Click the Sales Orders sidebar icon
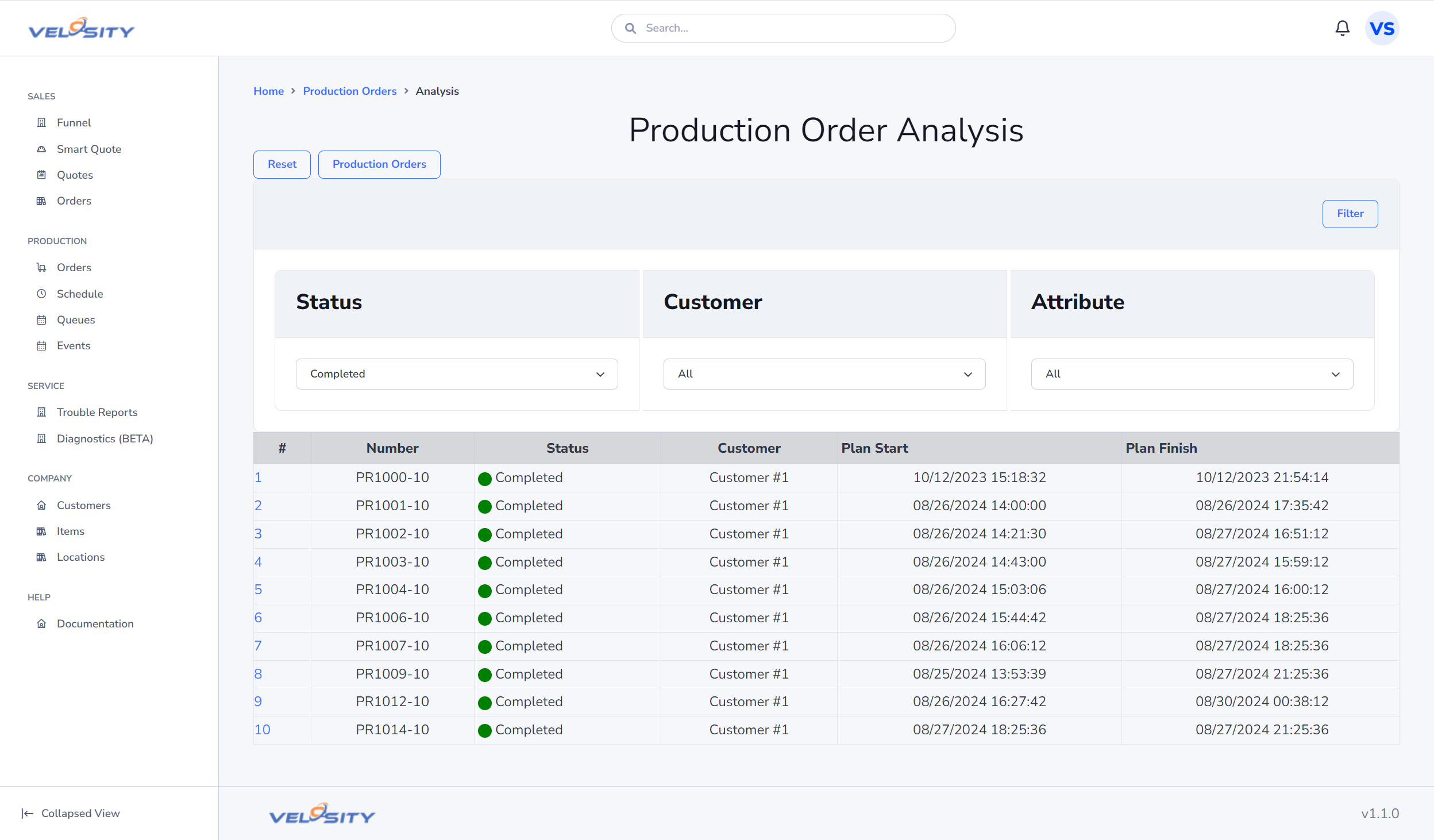This screenshot has height=840, width=1434. tap(41, 201)
